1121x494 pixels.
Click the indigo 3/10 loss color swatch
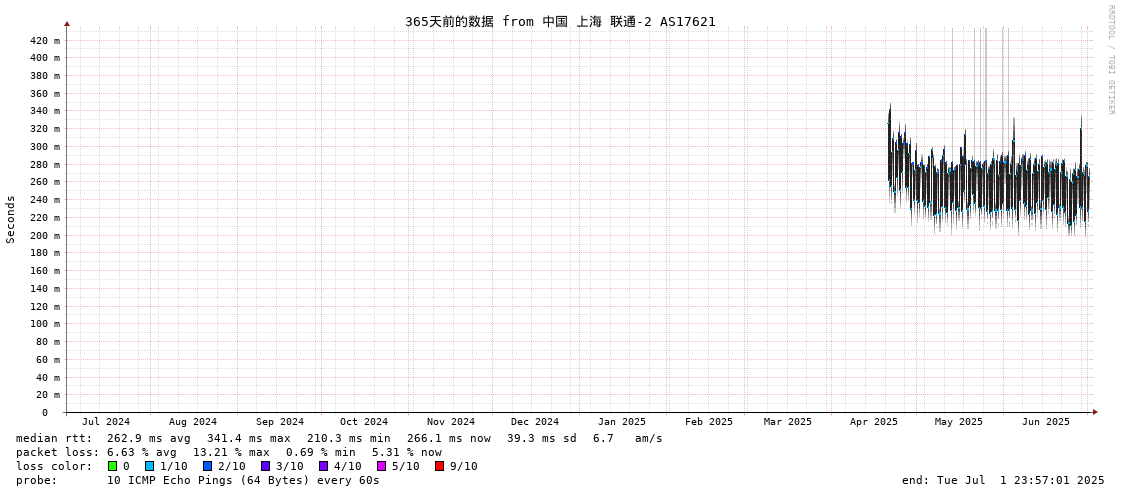(265, 466)
